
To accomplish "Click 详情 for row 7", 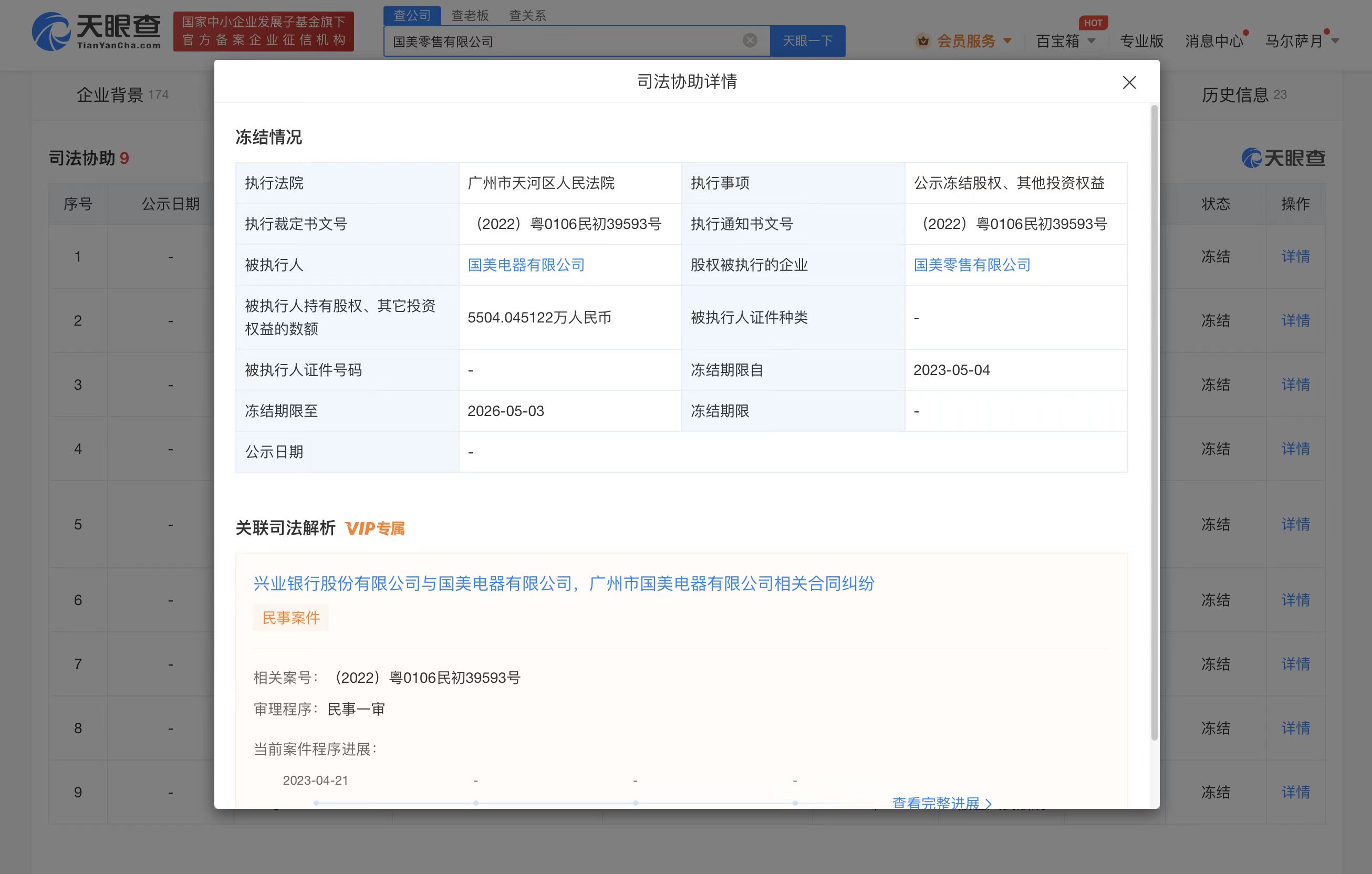I will pyautogui.click(x=1295, y=664).
